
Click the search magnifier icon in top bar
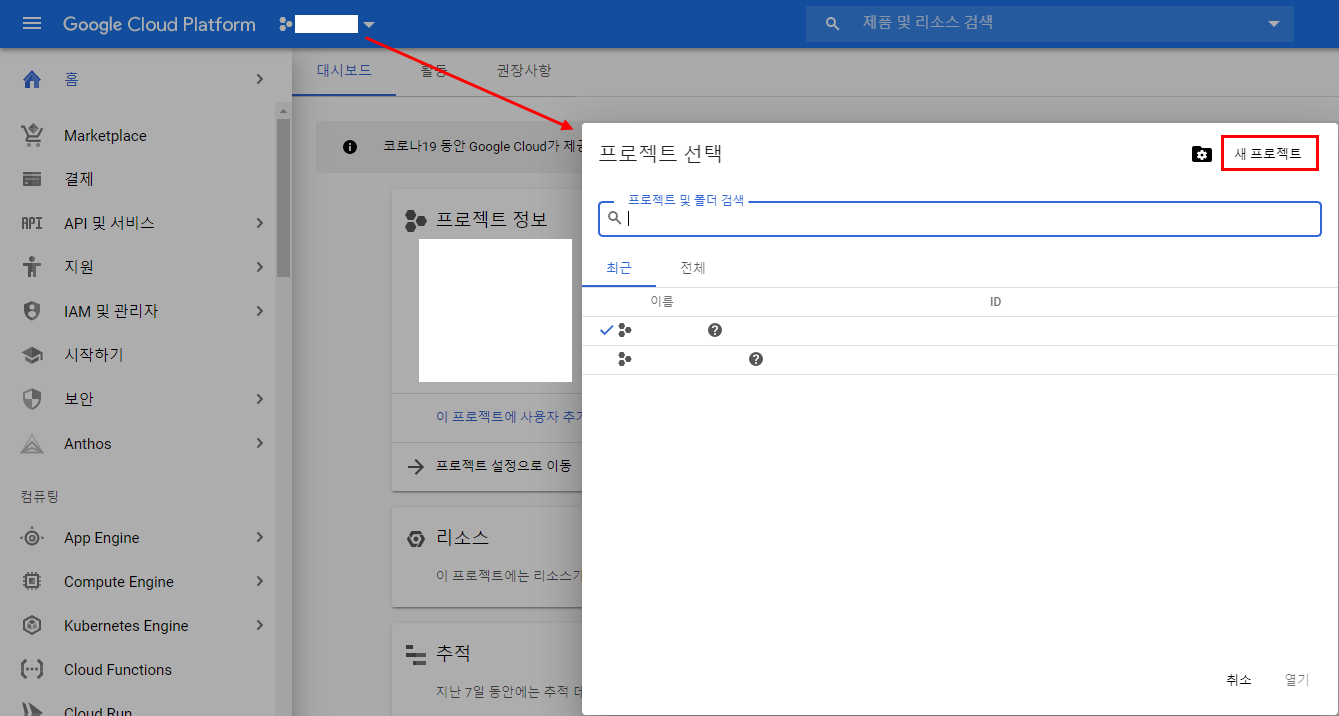[x=832, y=23]
